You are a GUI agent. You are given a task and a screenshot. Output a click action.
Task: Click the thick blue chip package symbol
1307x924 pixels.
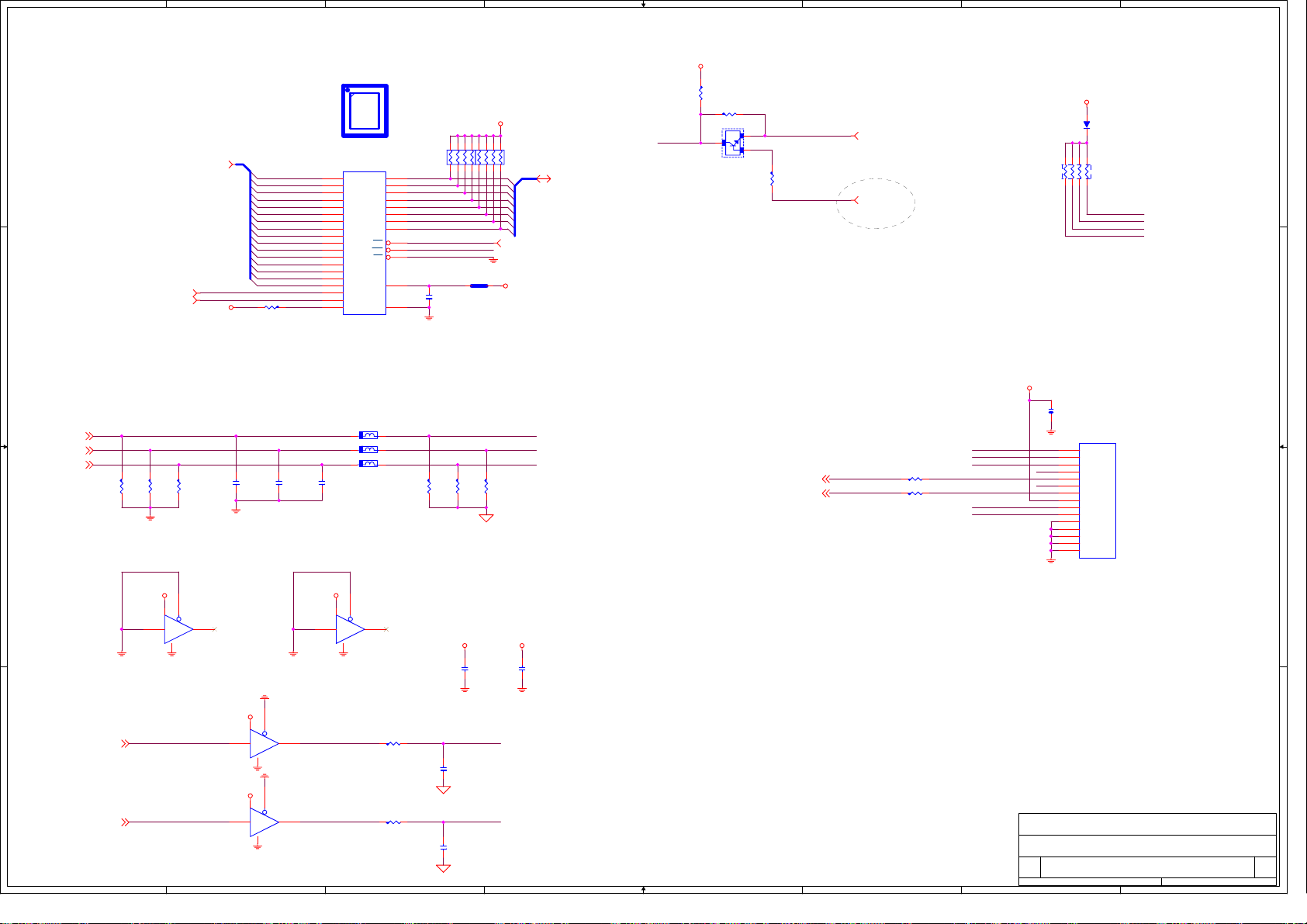(x=365, y=111)
